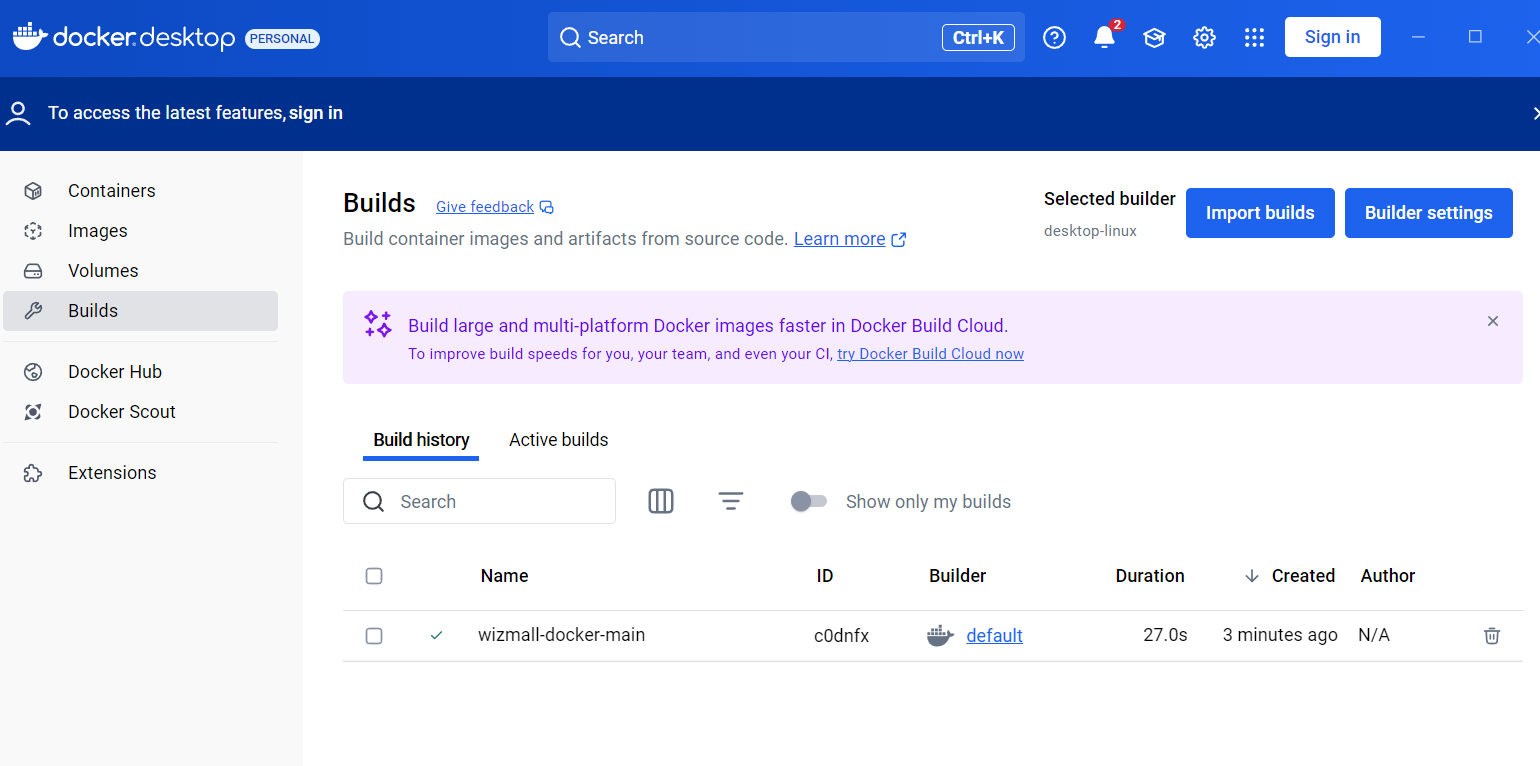1540x766 pixels.
Task: Open the apps grid icon
Action: pos(1254,37)
